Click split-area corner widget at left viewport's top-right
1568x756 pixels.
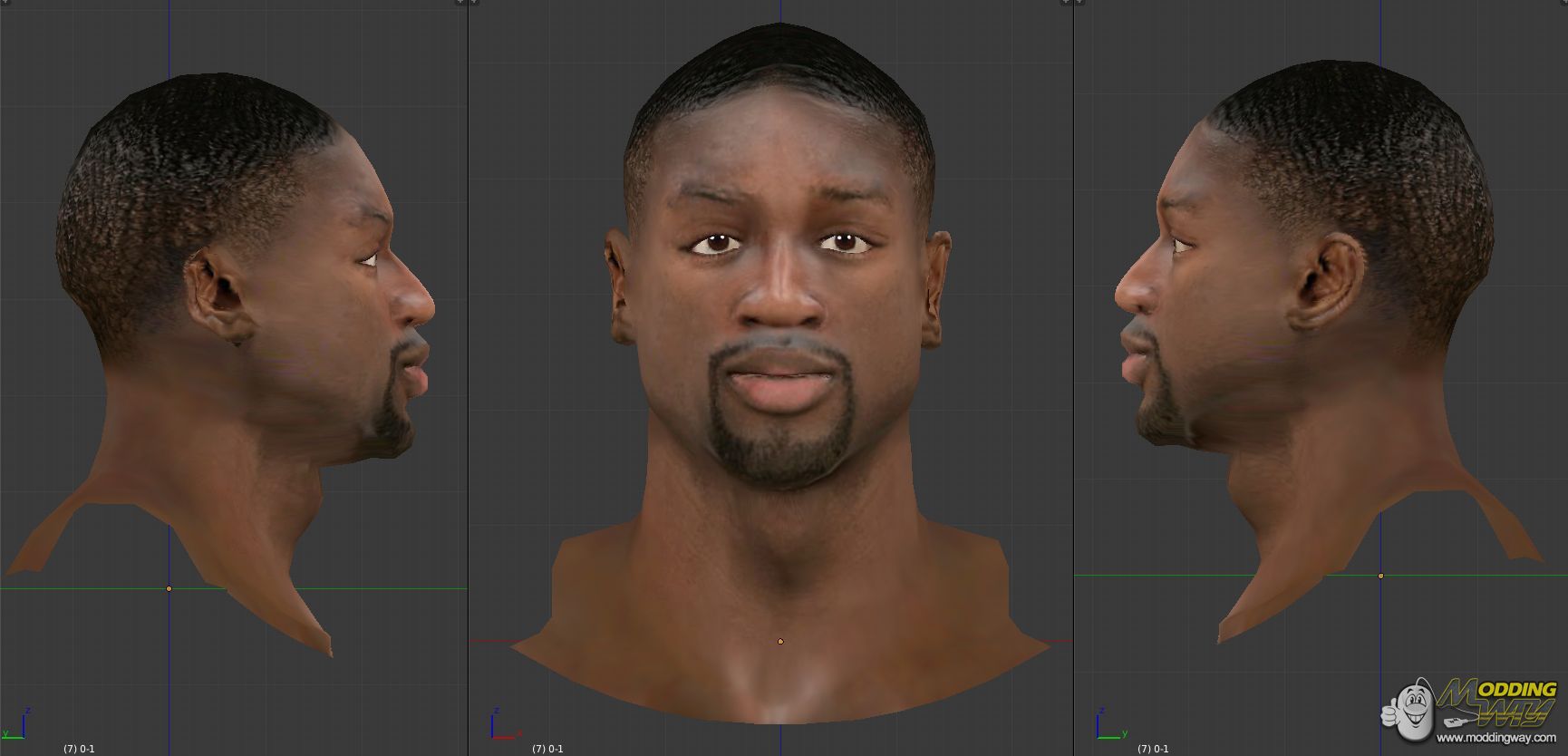tap(460, 4)
